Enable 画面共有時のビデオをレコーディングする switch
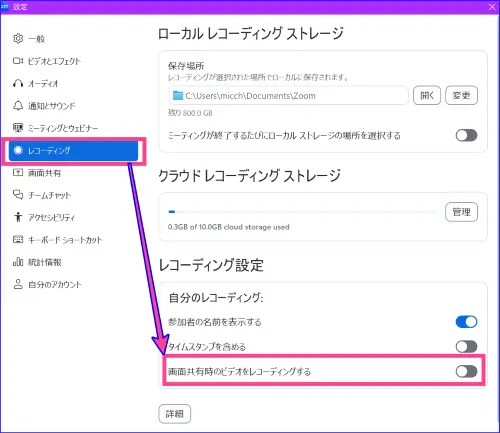The width and height of the screenshot is (500, 433). pyautogui.click(x=466, y=371)
